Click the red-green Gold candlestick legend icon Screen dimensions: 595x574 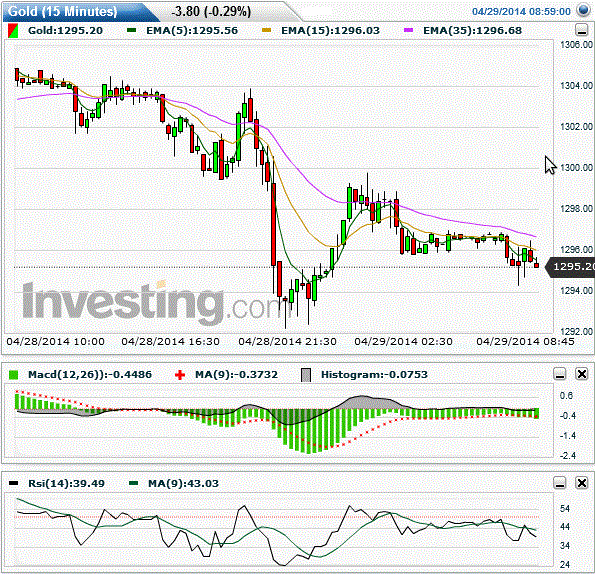pyautogui.click(x=13, y=31)
